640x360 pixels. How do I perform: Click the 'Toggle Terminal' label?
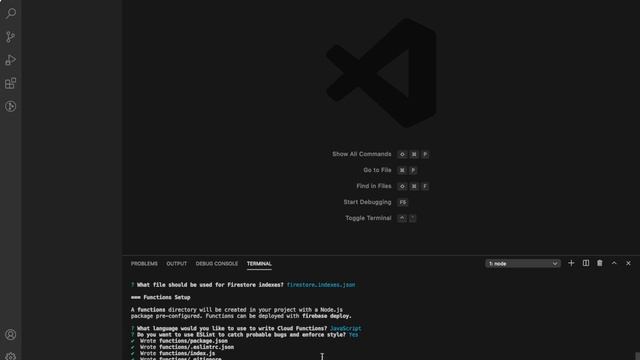pos(368,218)
